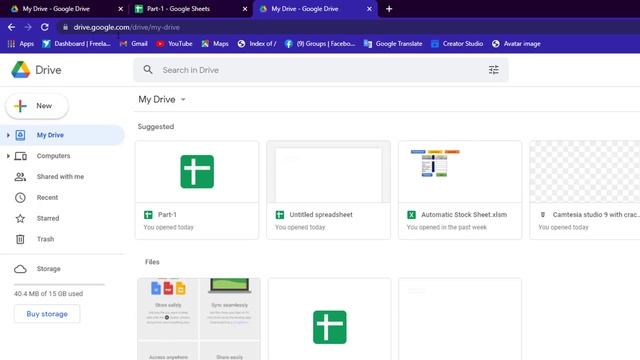Open Apps bookmark grid icon
Viewport: 640px width, 360px height.
(11, 44)
